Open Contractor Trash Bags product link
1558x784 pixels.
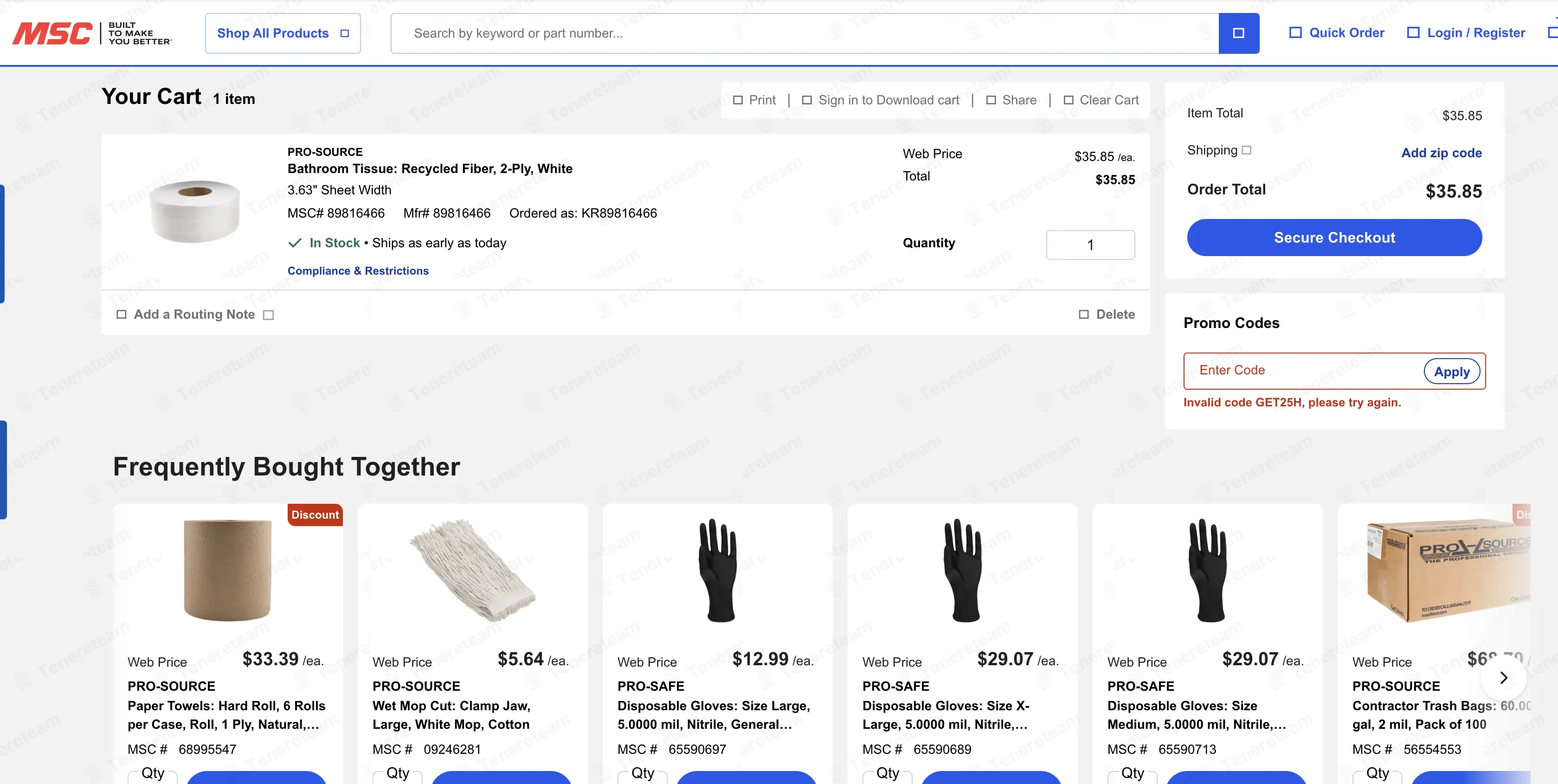coord(1441,715)
